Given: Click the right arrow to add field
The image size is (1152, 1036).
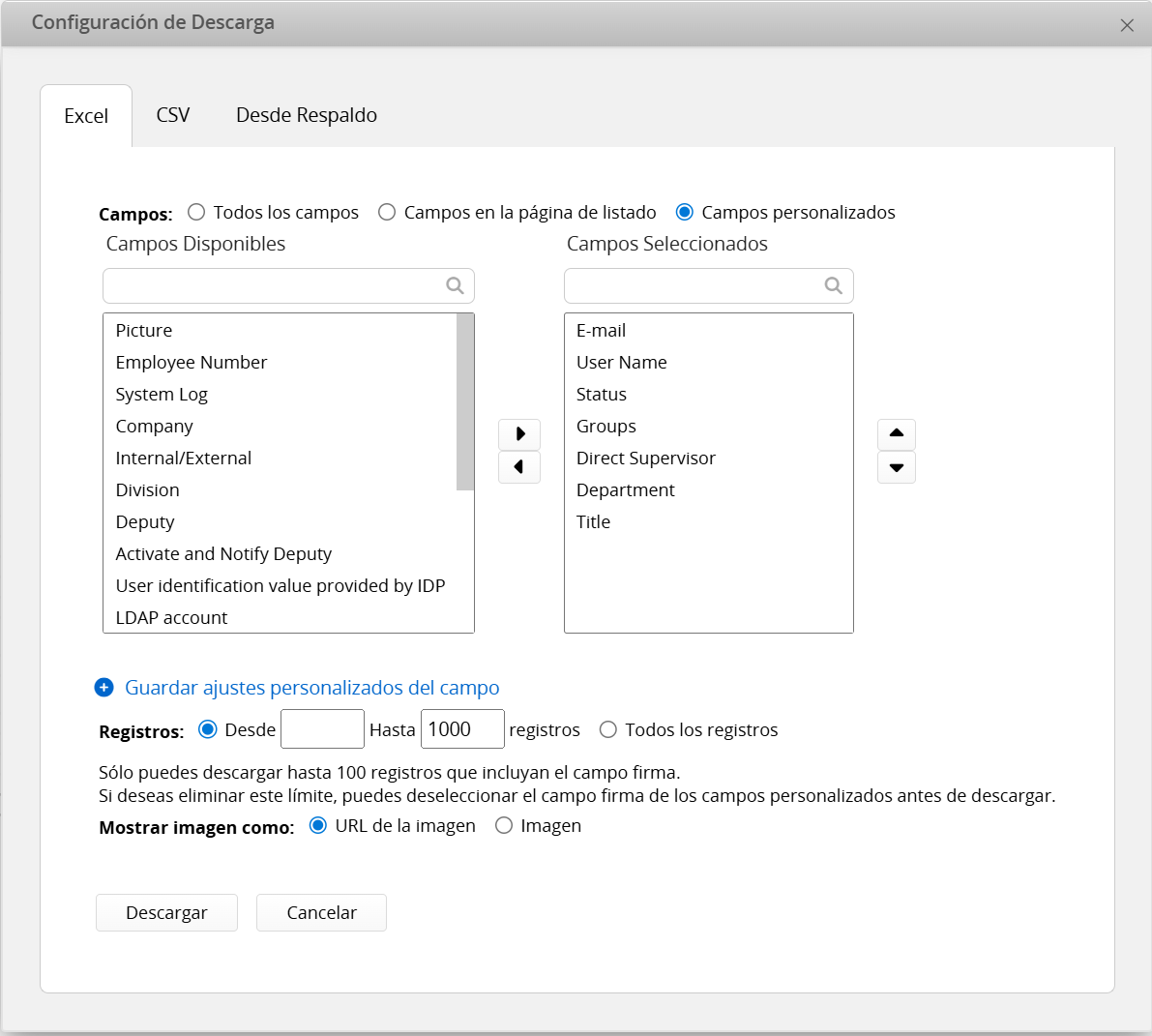Looking at the screenshot, I should [x=519, y=434].
